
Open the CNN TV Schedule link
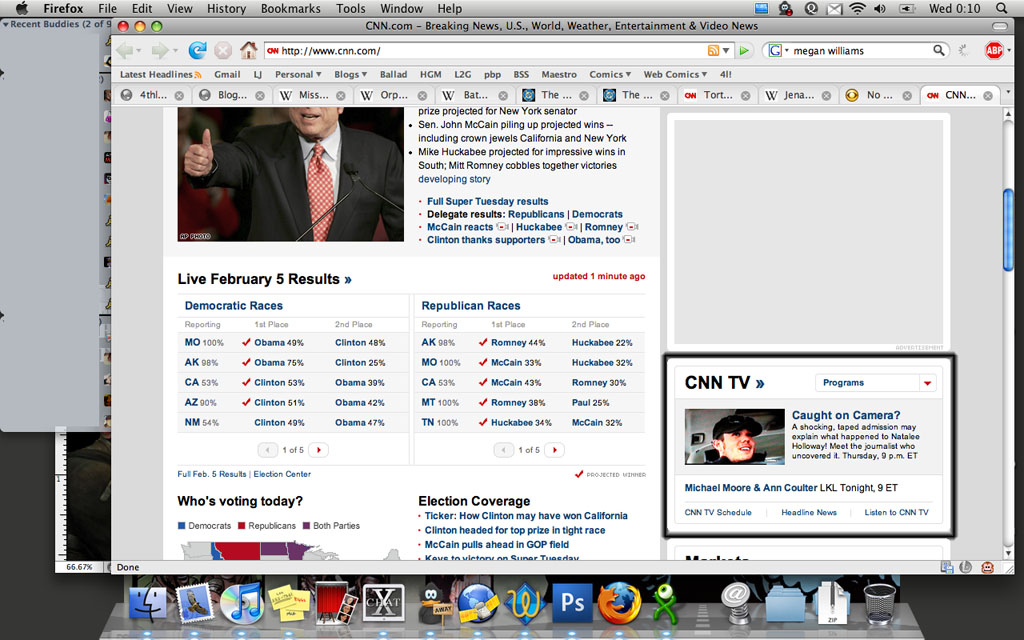coord(718,513)
